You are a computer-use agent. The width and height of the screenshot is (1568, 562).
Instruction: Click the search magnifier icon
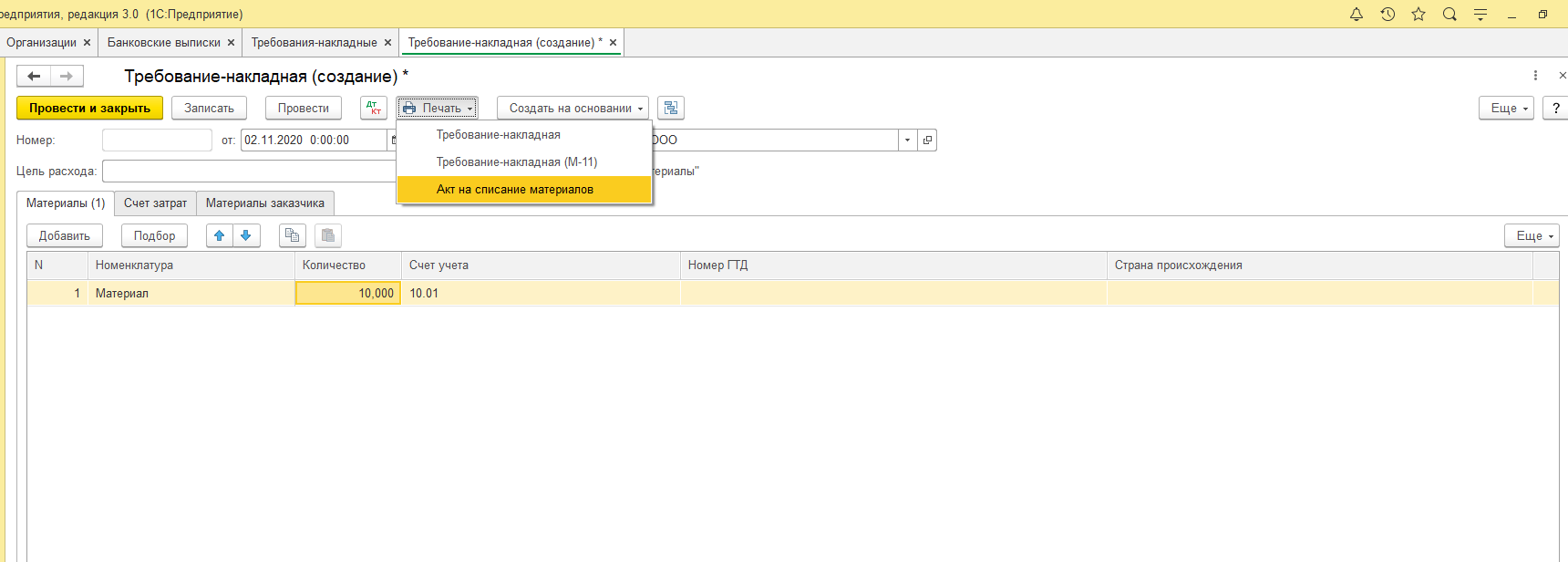pos(1449,14)
